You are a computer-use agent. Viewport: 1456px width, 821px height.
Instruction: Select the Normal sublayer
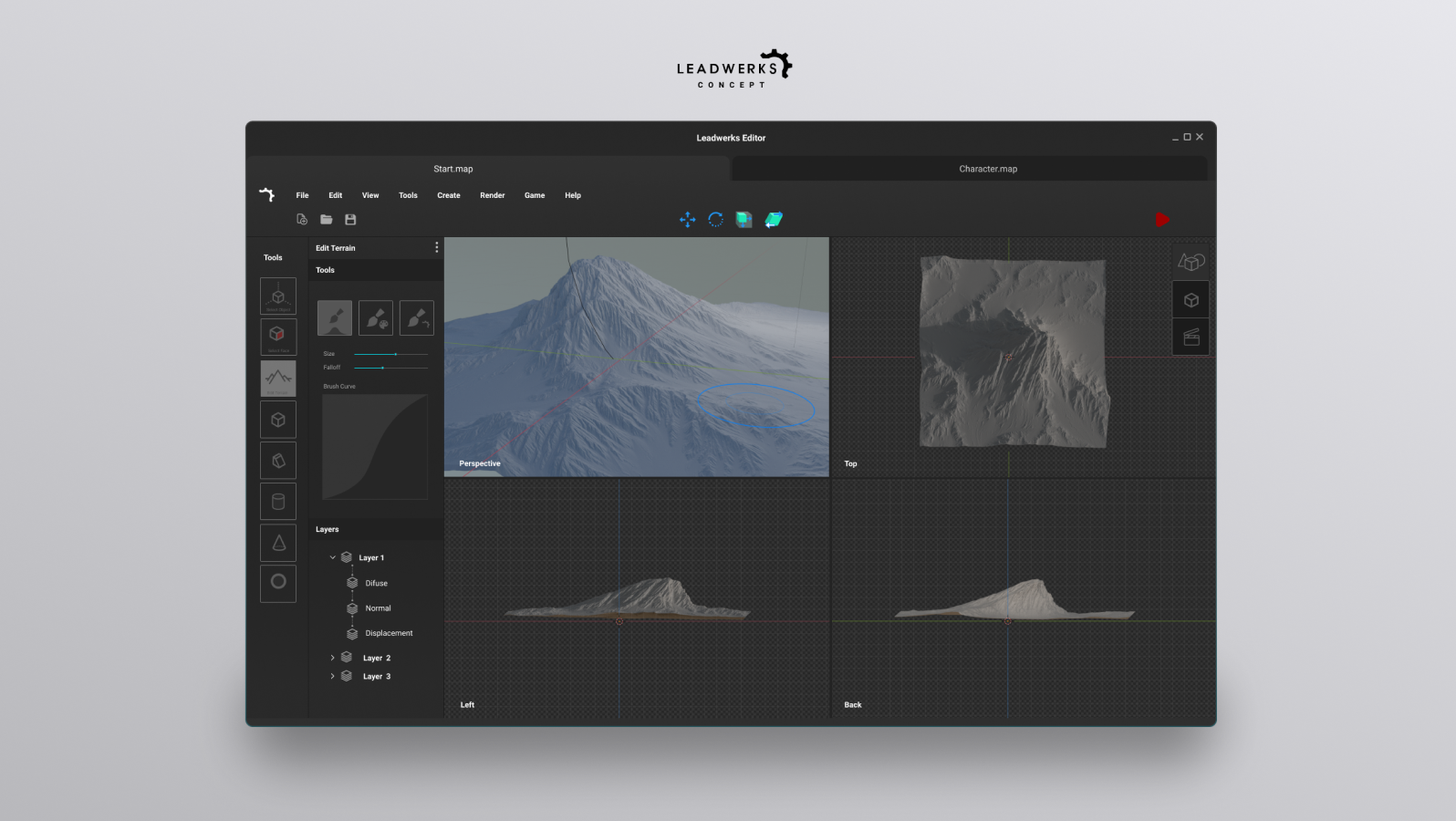(x=378, y=608)
